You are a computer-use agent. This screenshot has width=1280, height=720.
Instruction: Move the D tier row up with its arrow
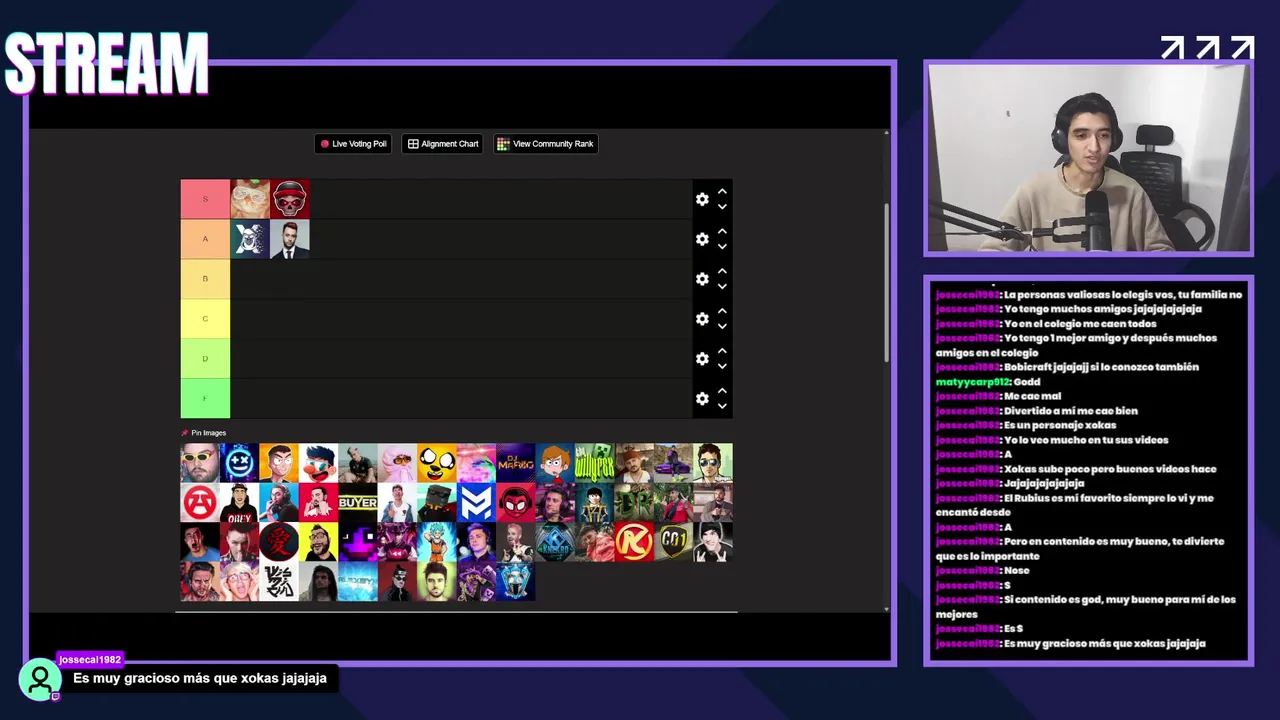[722, 351]
